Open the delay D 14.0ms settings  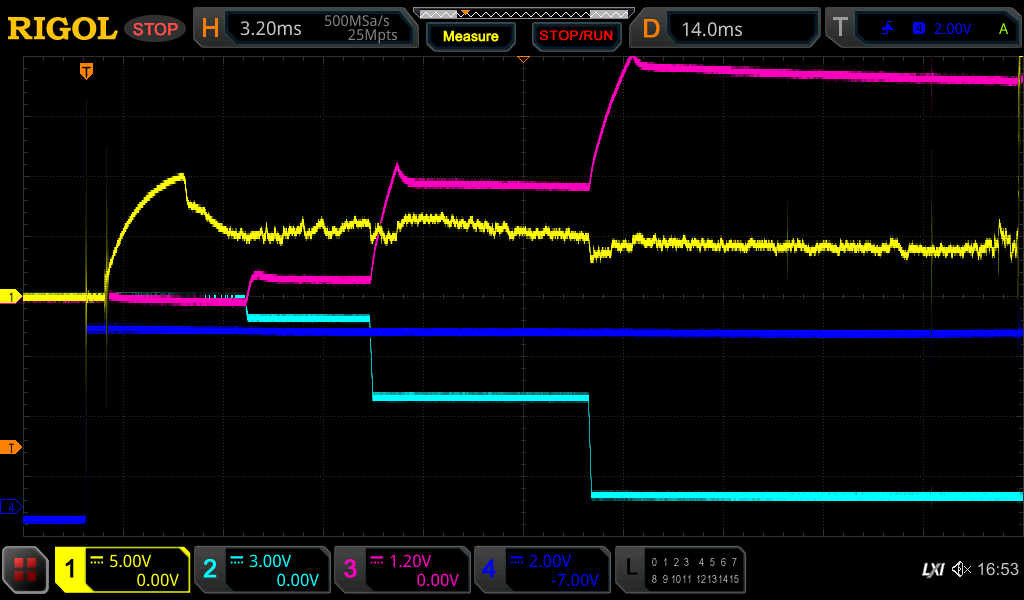(x=727, y=29)
